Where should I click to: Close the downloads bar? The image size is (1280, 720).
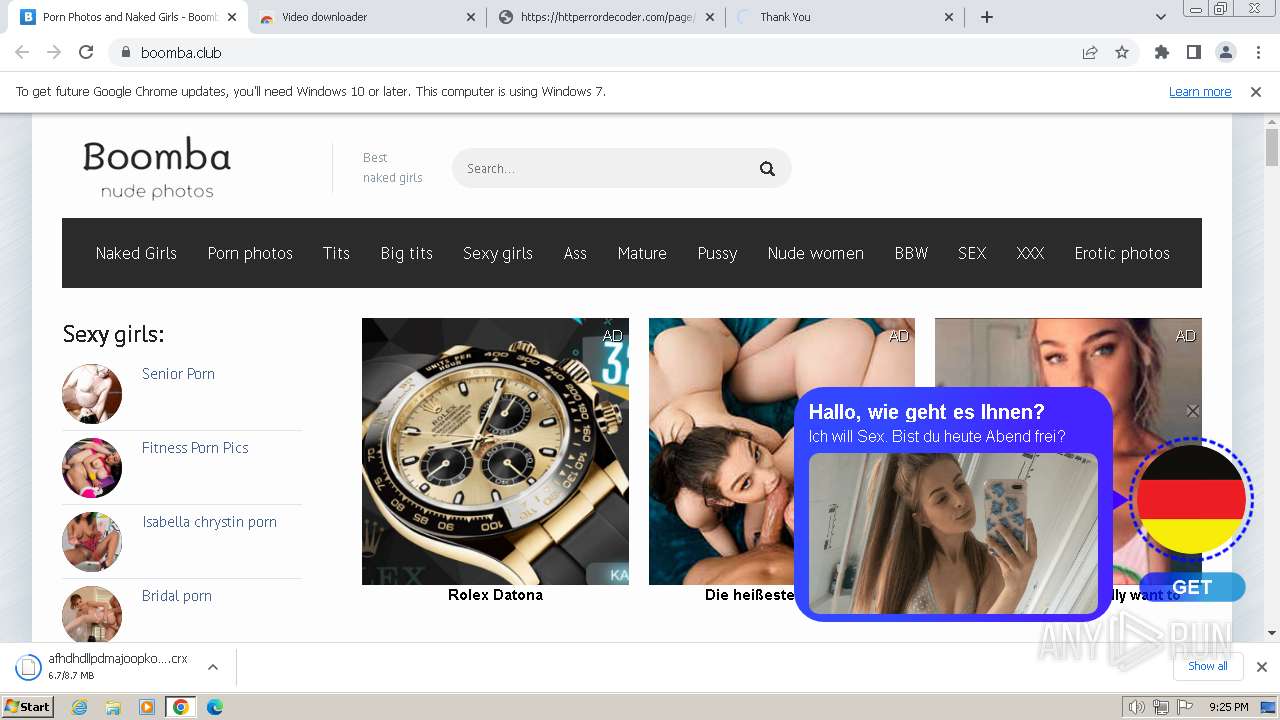(x=1262, y=667)
